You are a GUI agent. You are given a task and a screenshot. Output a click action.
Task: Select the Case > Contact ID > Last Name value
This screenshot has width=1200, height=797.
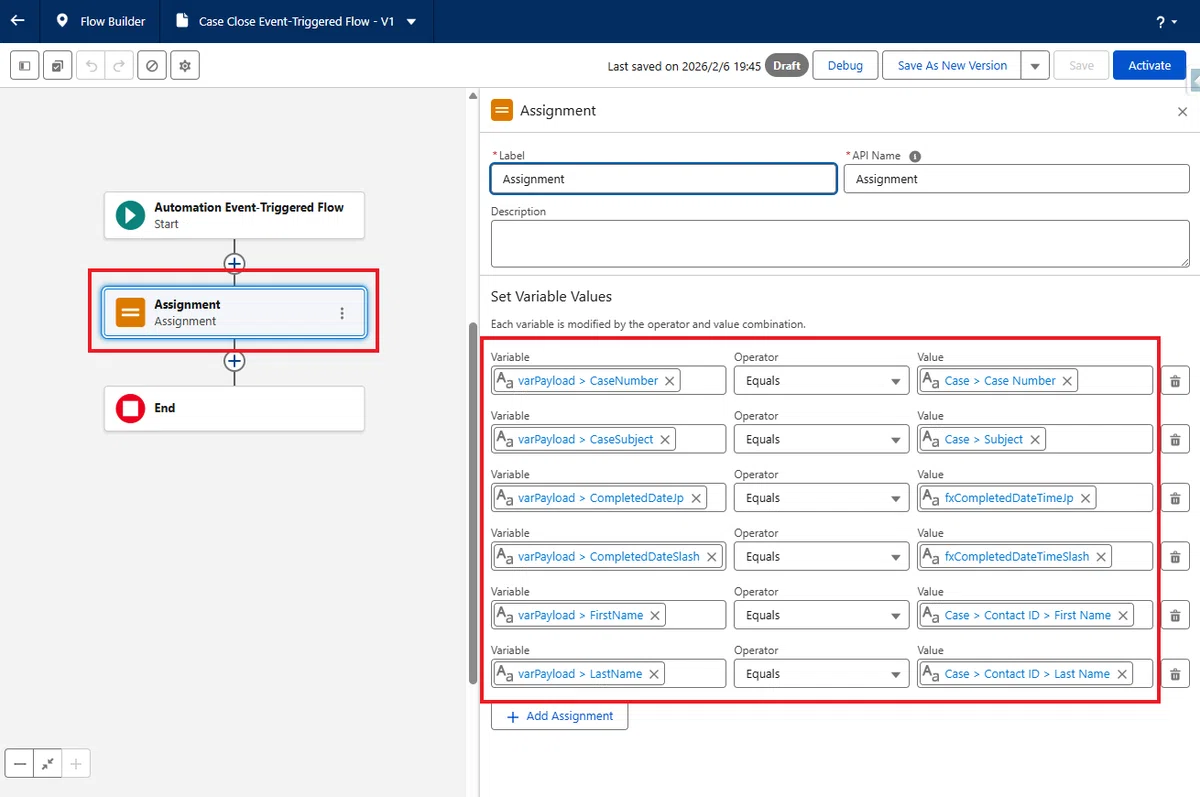[x=1034, y=674]
